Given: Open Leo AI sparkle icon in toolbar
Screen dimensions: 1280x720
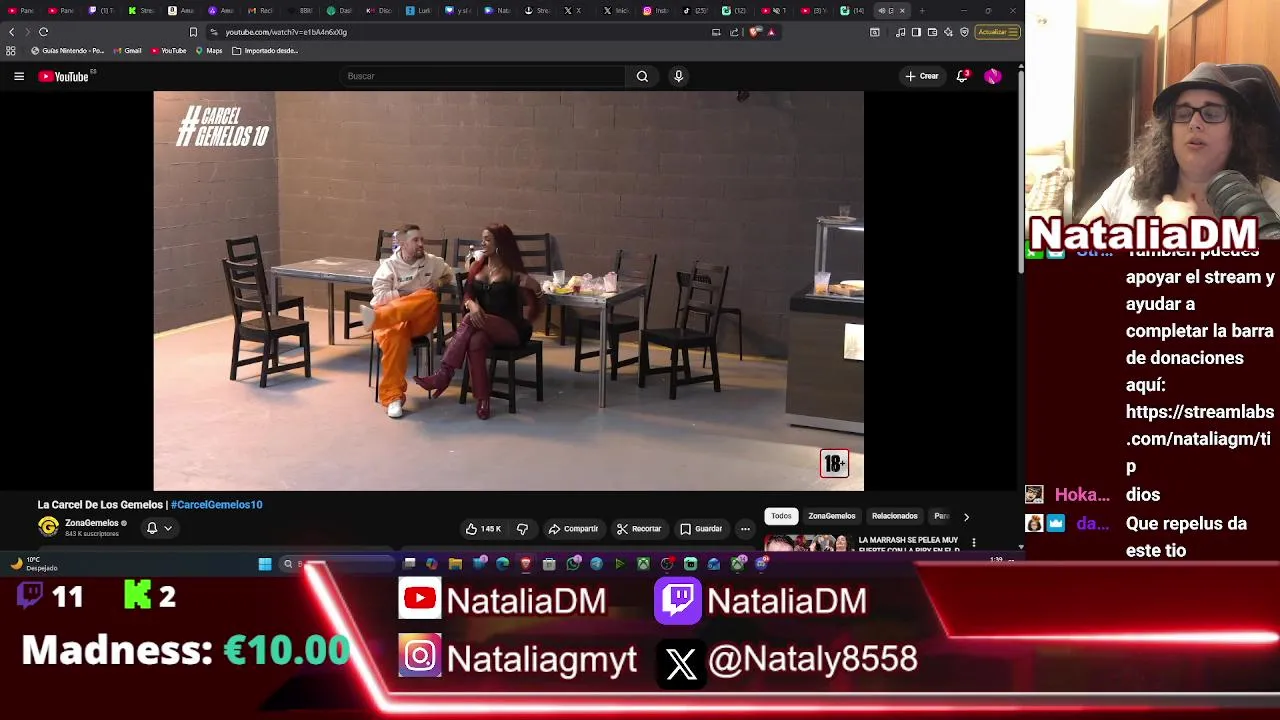Looking at the screenshot, I should [948, 32].
